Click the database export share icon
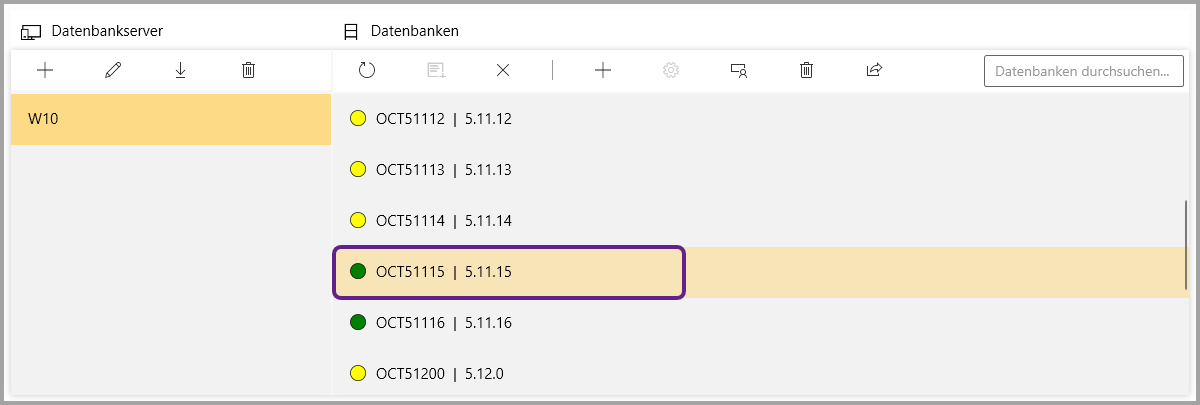1200x405 pixels. click(874, 70)
